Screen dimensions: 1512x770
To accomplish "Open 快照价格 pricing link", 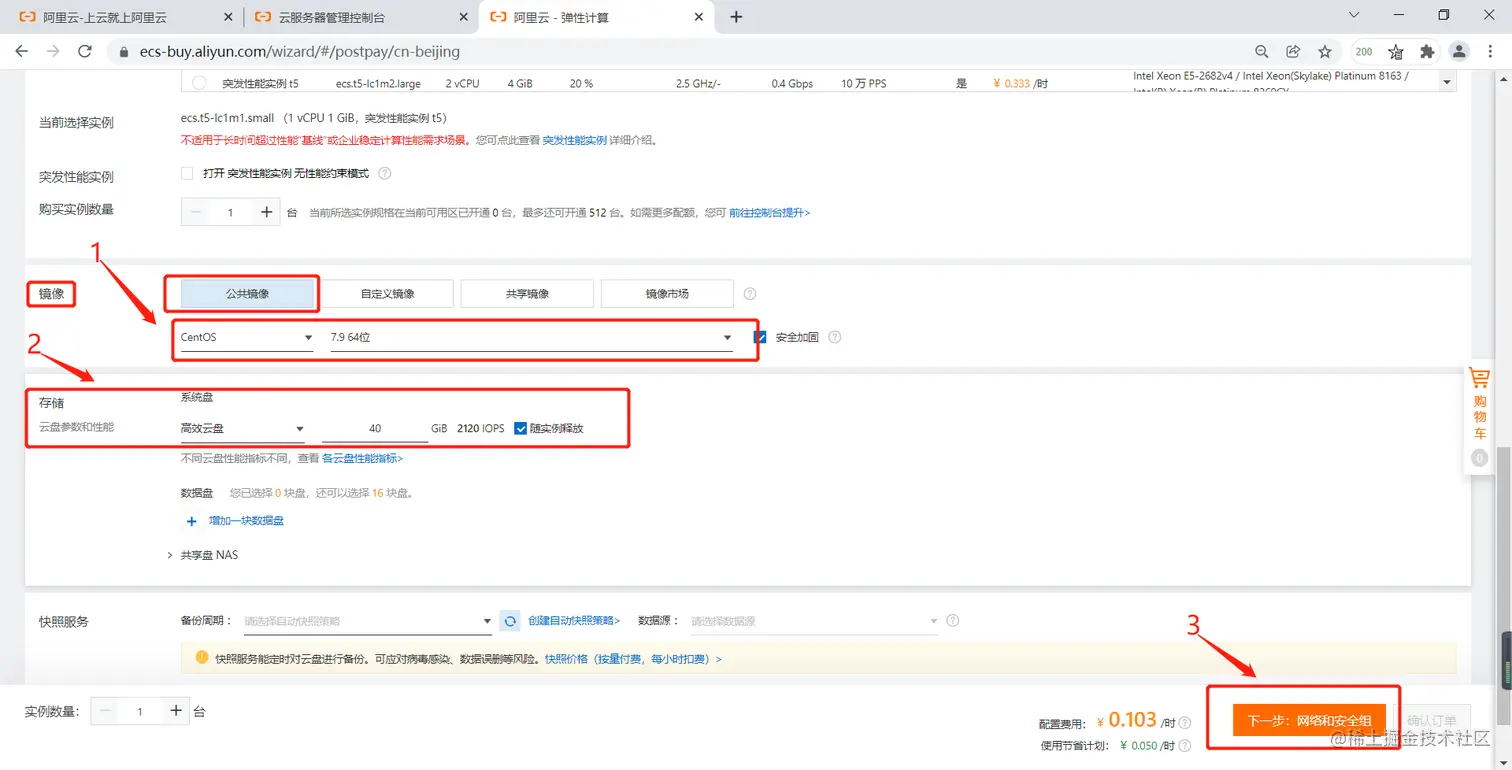I will [633, 659].
